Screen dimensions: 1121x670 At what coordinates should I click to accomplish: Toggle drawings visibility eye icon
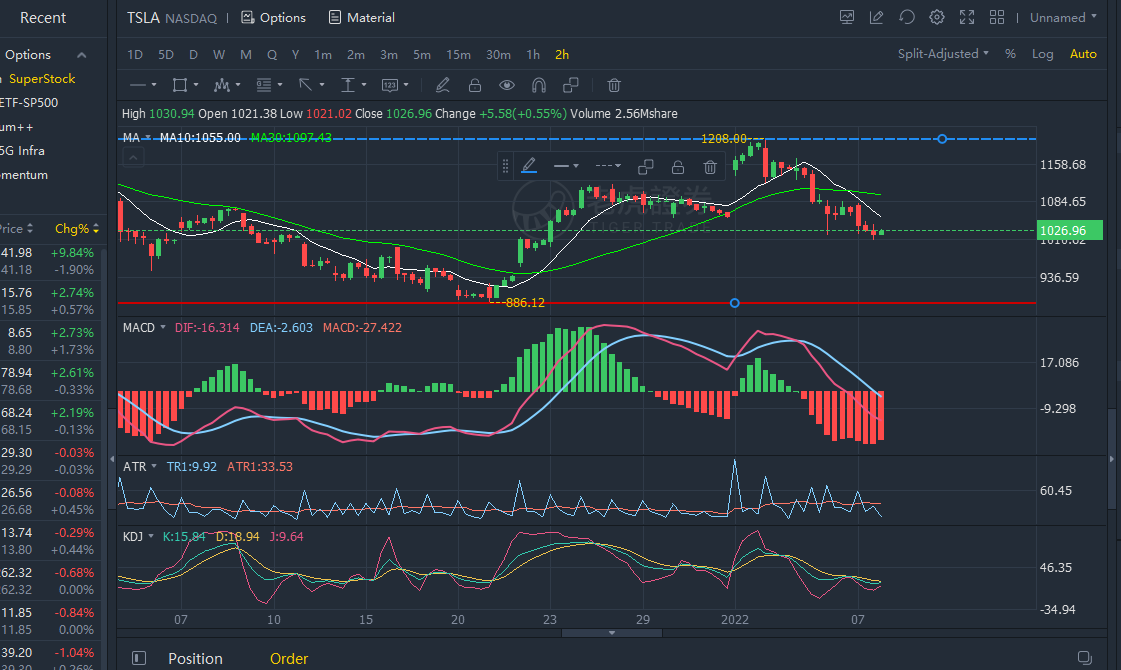(507, 85)
